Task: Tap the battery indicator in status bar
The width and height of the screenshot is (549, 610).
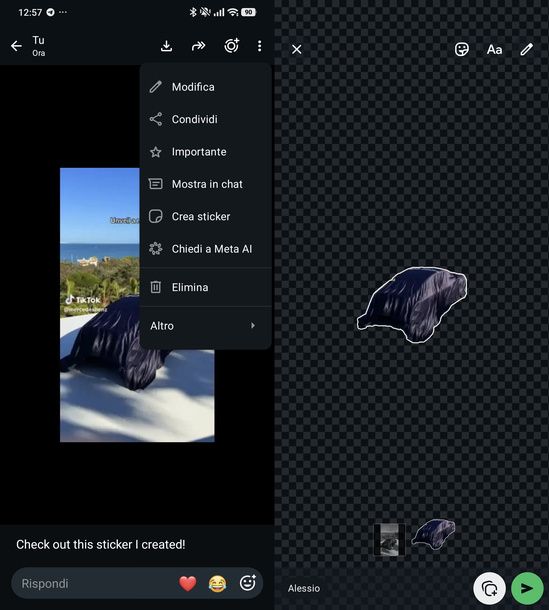Action: click(x=248, y=12)
